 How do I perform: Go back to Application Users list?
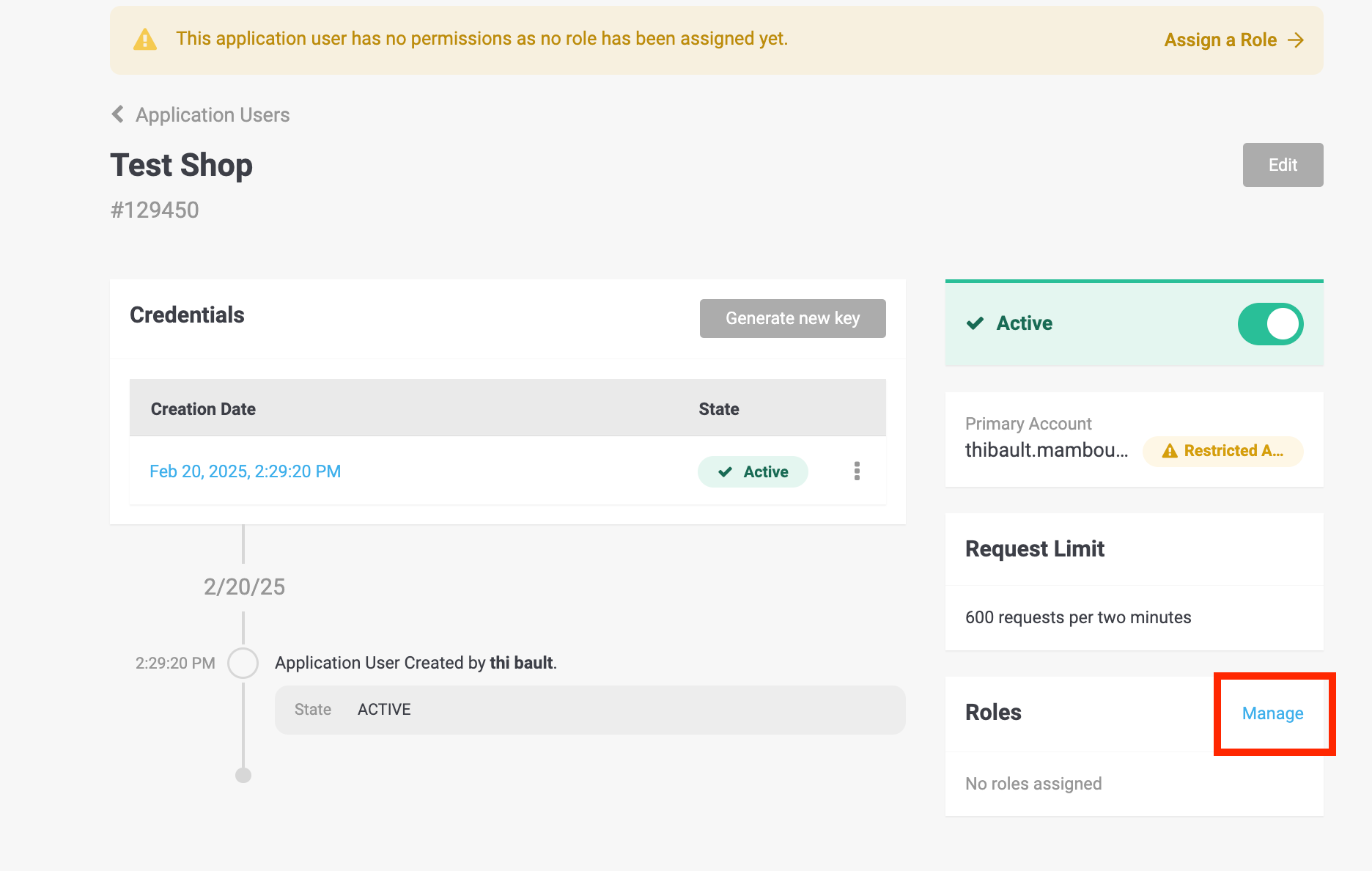[x=213, y=115]
